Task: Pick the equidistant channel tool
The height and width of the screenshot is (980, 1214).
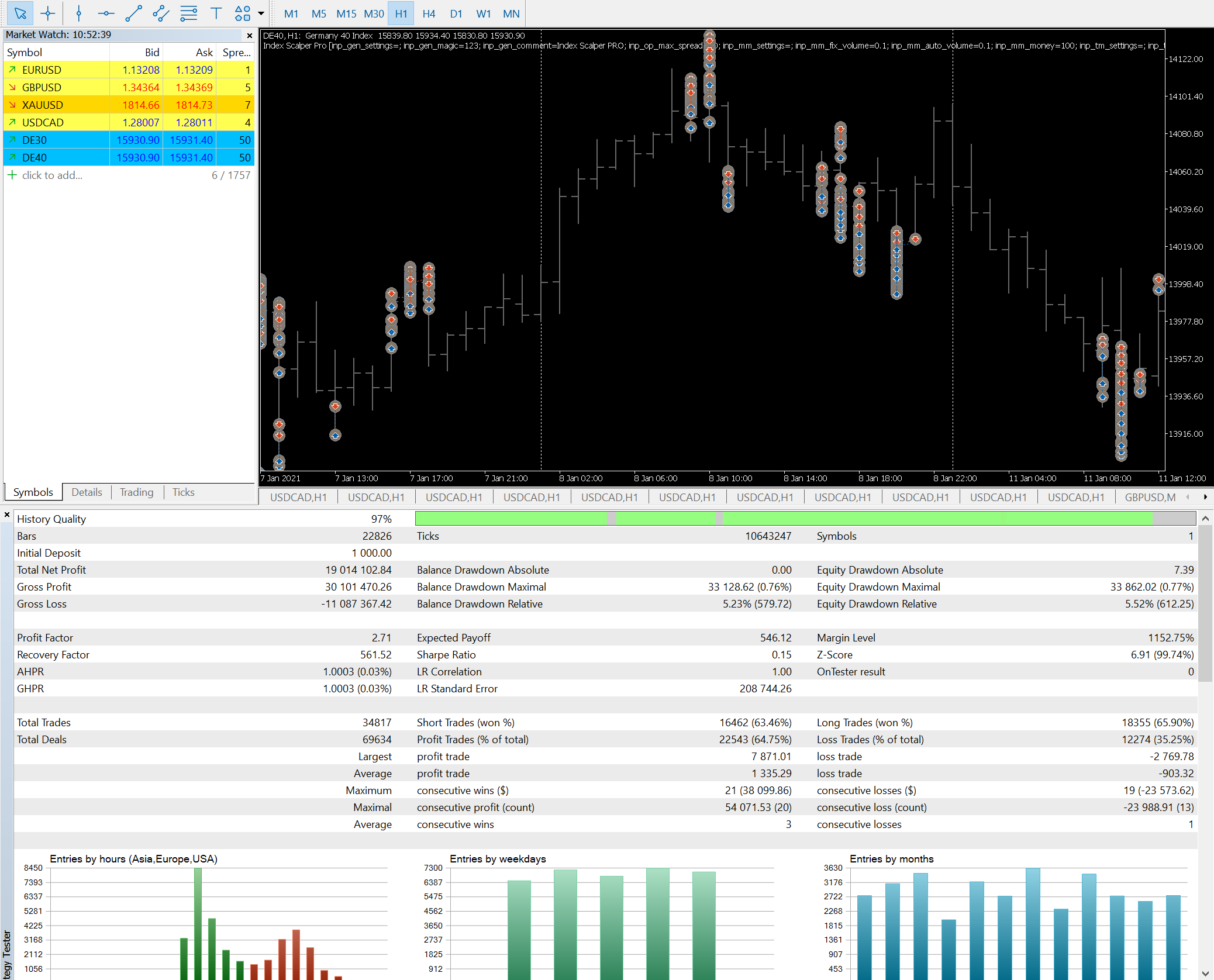Action: pos(161,13)
